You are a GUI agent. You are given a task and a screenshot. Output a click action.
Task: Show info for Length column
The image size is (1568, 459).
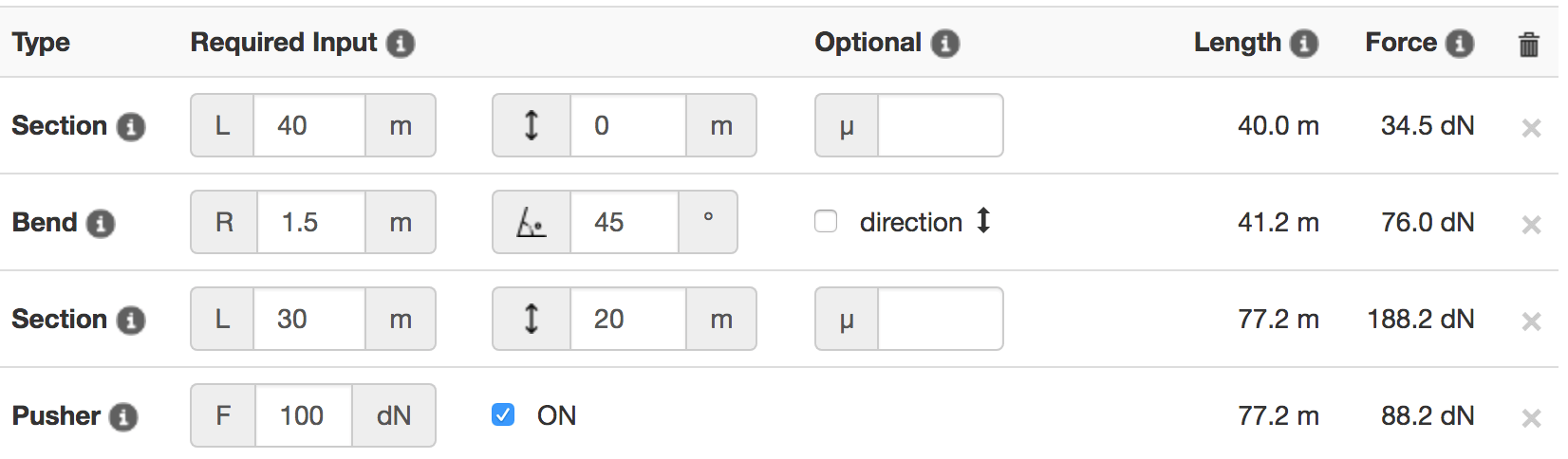click(x=1304, y=44)
